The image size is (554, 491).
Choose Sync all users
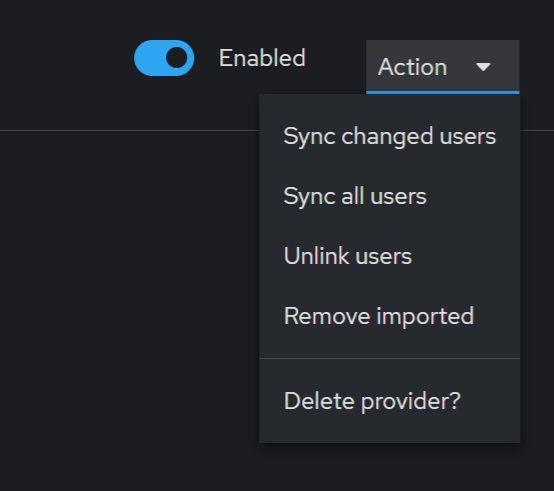tap(390, 196)
